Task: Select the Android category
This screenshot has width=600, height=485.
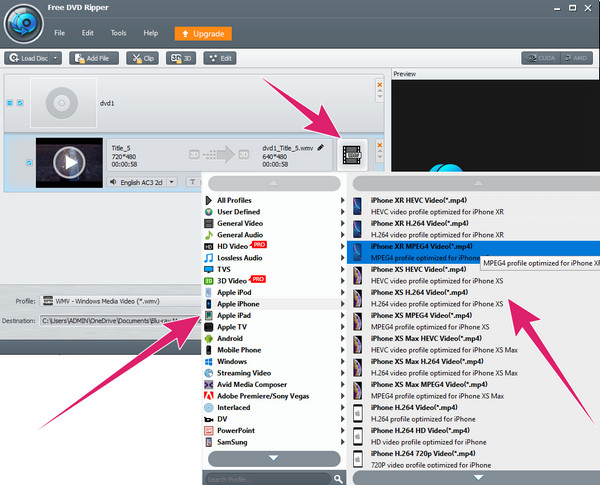Action: tap(274, 338)
